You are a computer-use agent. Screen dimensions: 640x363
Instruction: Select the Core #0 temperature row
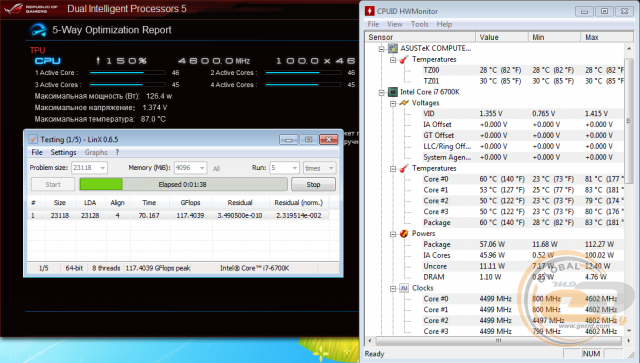tap(523, 179)
